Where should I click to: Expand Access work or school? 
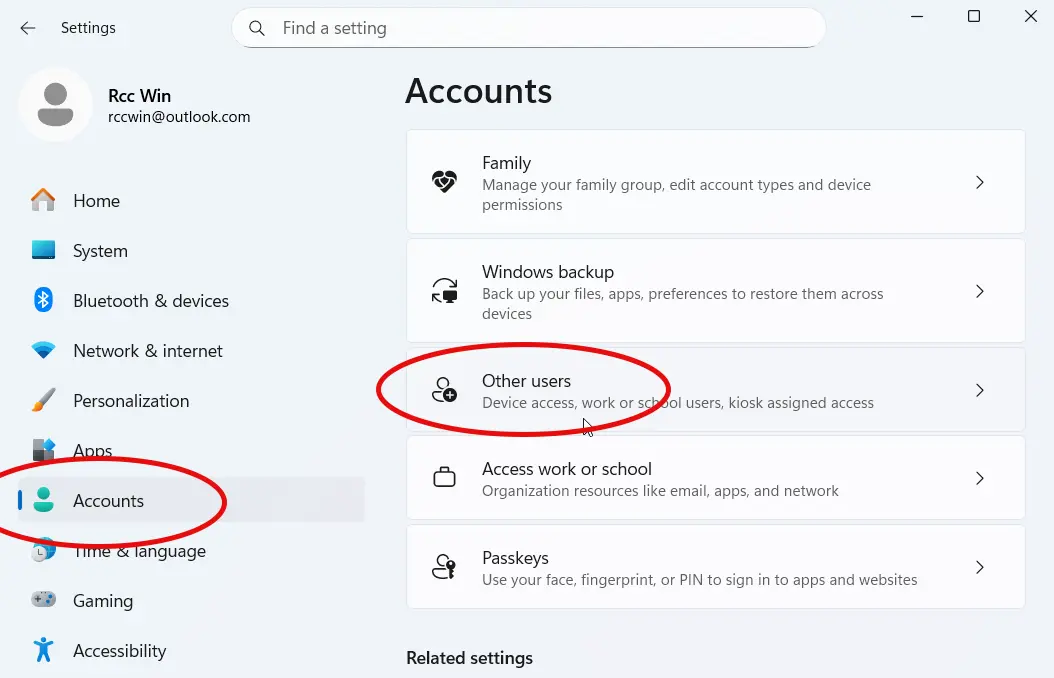pyautogui.click(x=715, y=478)
